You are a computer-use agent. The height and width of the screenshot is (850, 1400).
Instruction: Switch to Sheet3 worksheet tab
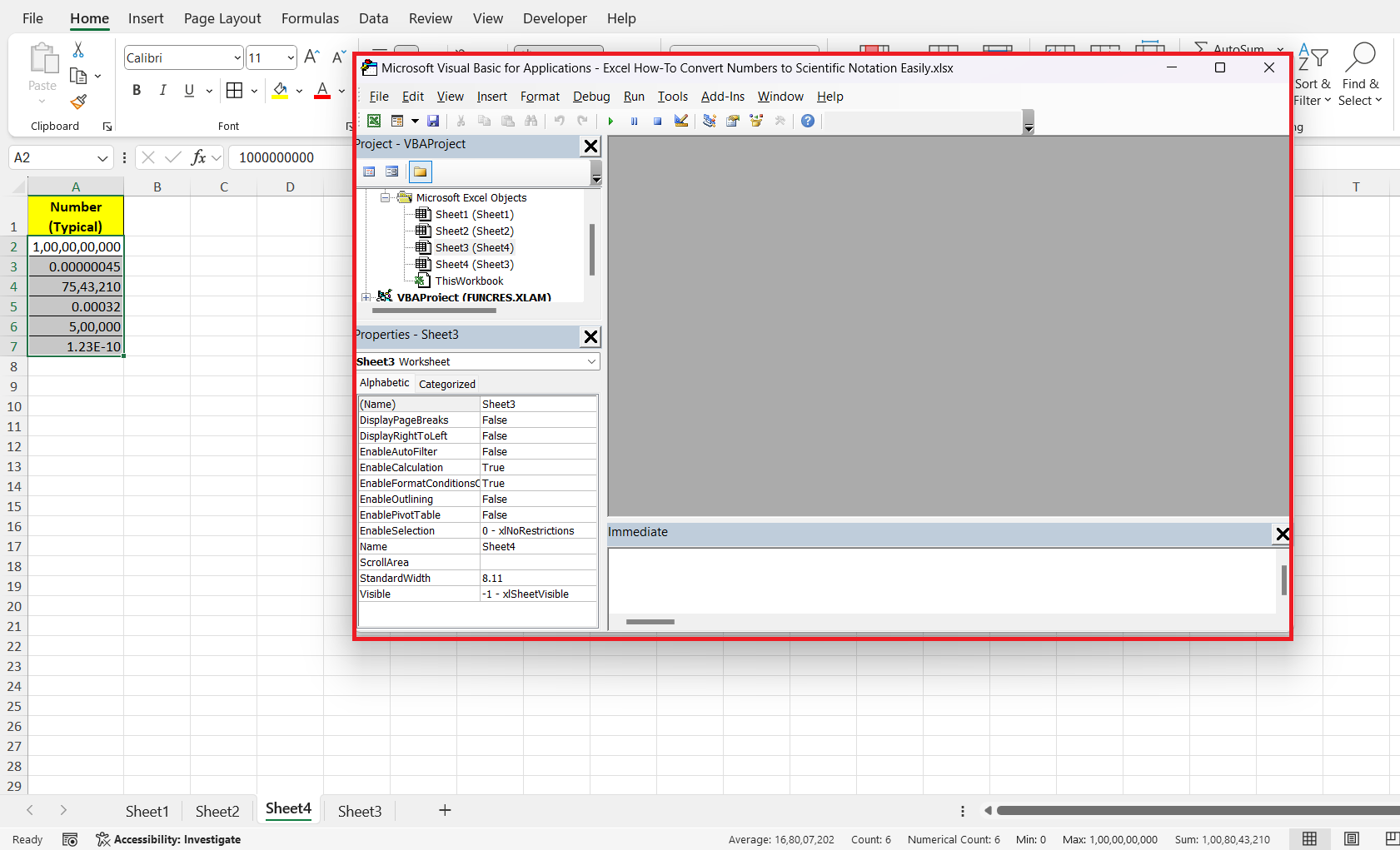tap(360, 811)
